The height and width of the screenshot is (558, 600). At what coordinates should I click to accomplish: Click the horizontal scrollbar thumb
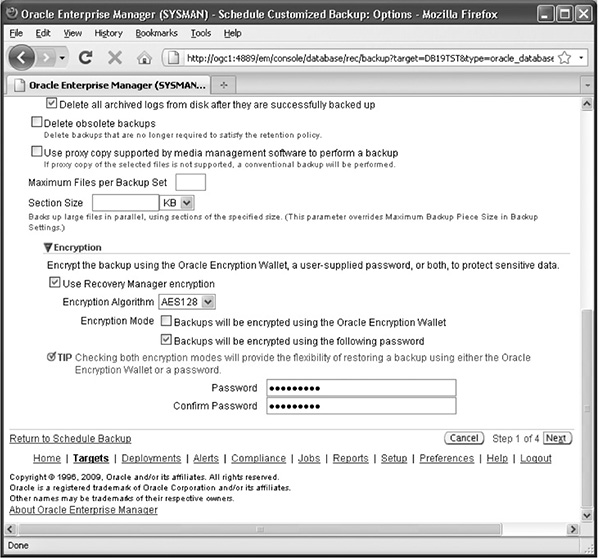pos(260,529)
